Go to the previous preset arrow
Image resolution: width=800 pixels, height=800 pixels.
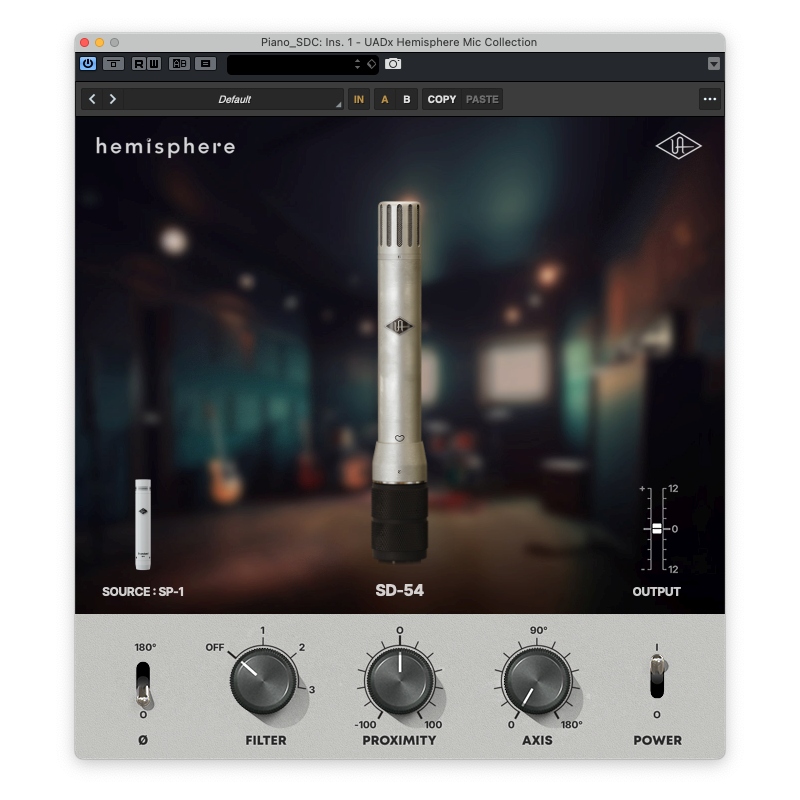[x=92, y=99]
